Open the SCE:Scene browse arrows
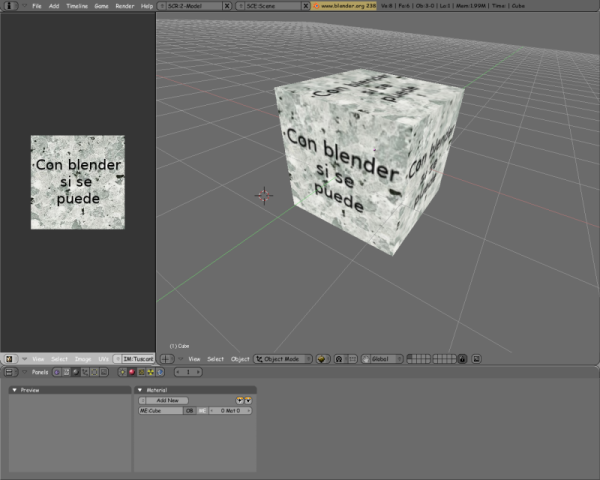The width and height of the screenshot is (600, 480). tap(241, 6)
